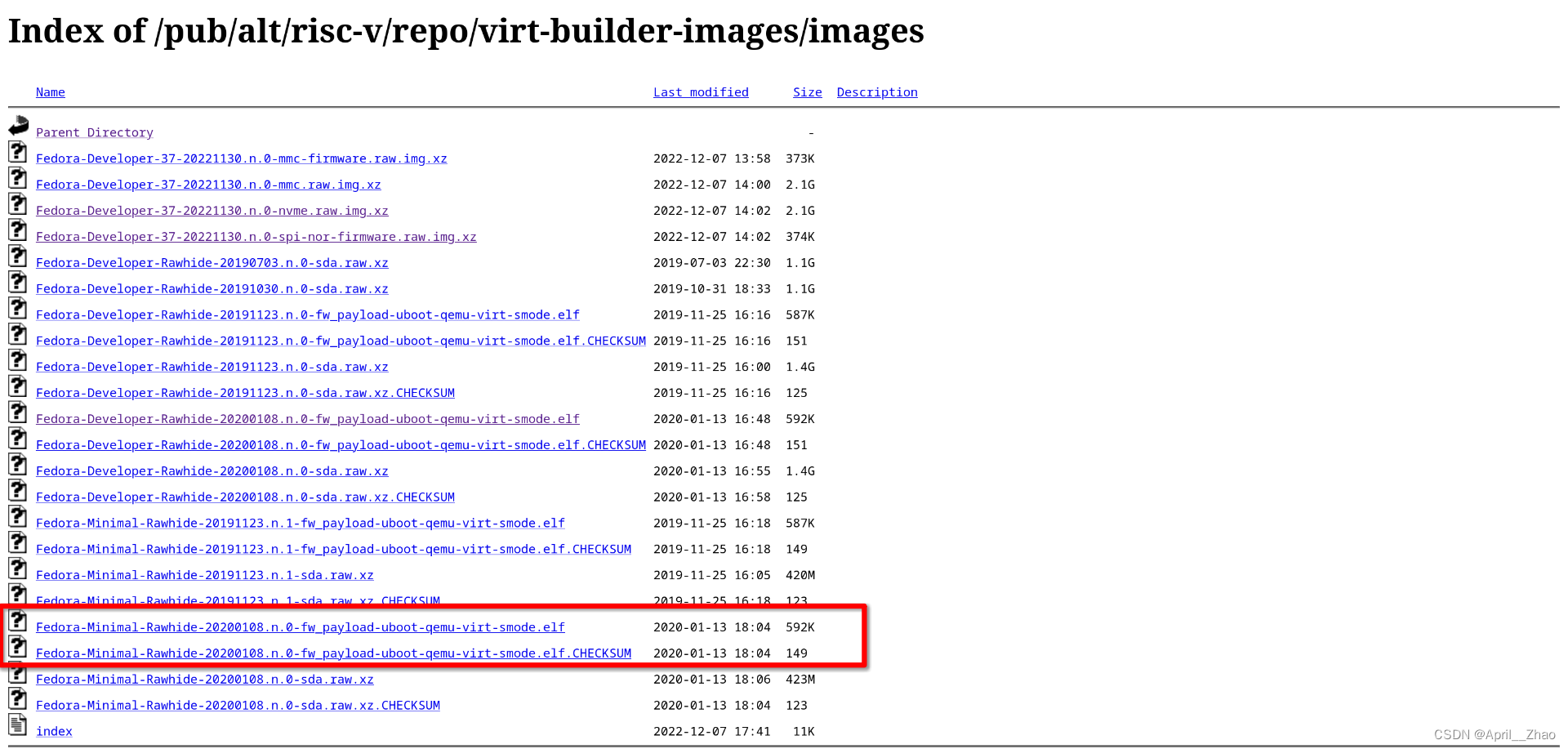
Task: Sort the listing by the Size column header
Action: pos(807,92)
